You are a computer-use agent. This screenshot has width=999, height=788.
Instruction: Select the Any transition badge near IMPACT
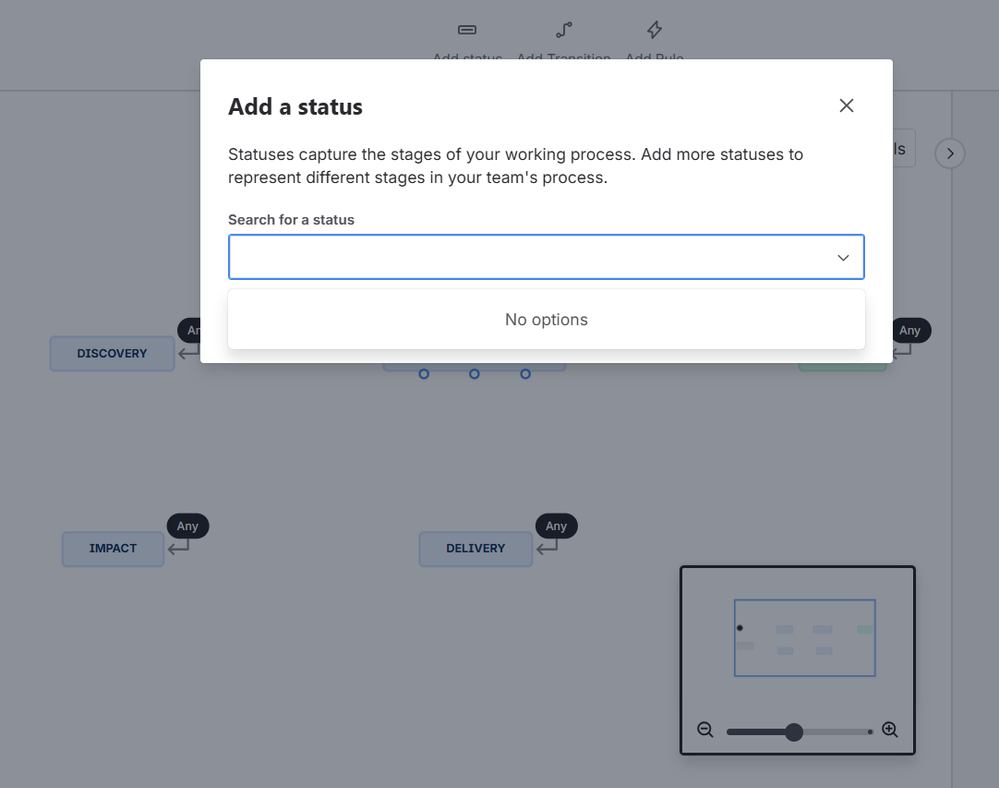coord(187,525)
